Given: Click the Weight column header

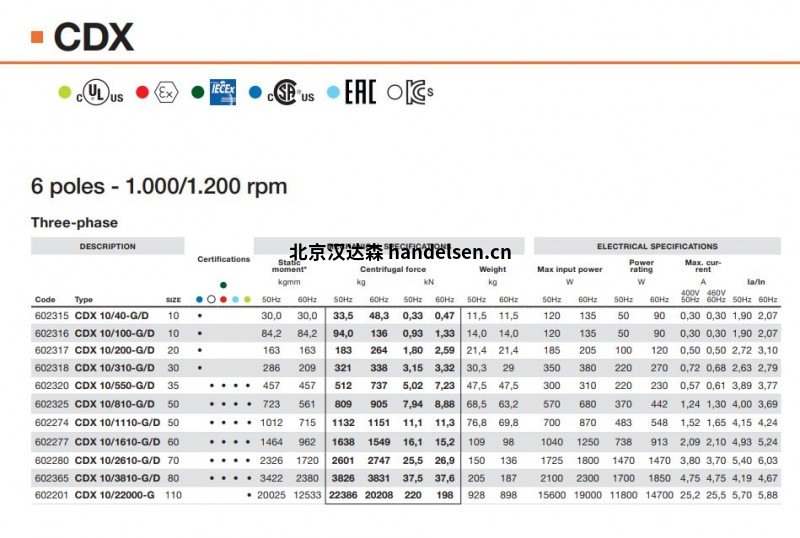Looking at the screenshot, I should pyautogui.click(x=492, y=269).
